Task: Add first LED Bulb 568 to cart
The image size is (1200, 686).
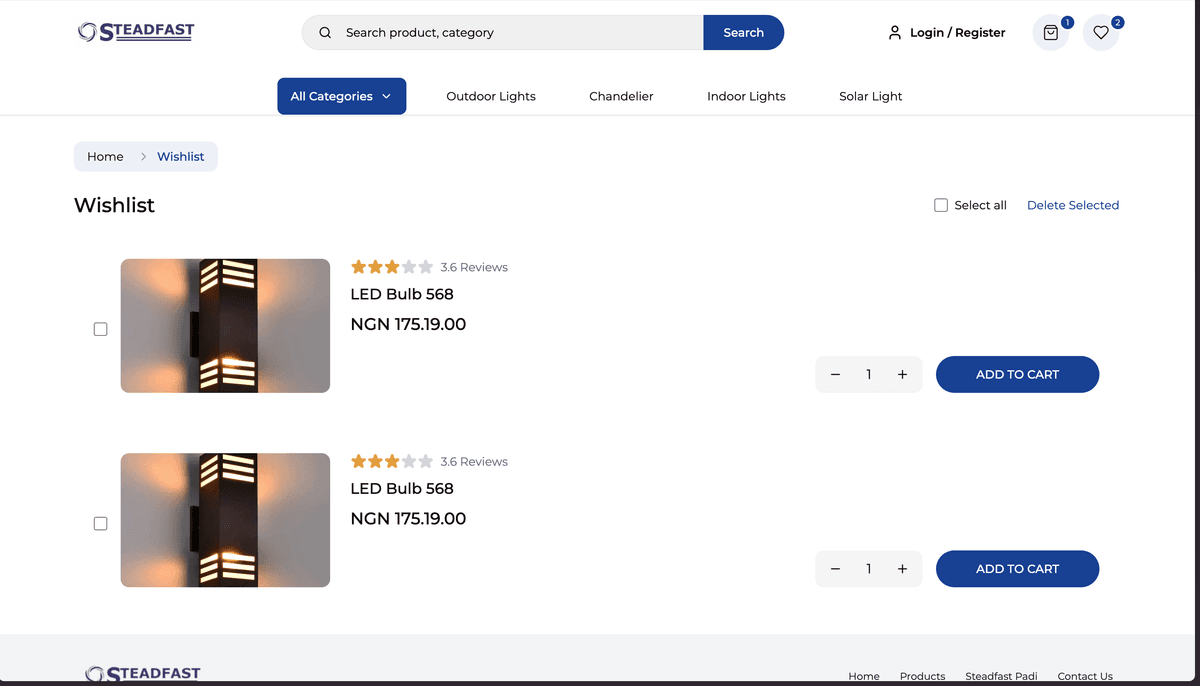Action: [x=1017, y=374]
